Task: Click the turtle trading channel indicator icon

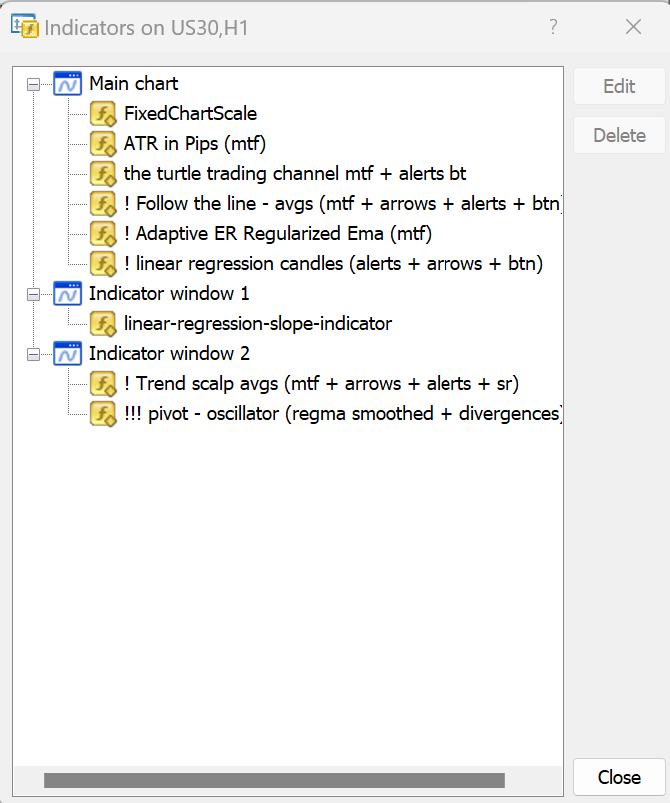Action: [103, 174]
